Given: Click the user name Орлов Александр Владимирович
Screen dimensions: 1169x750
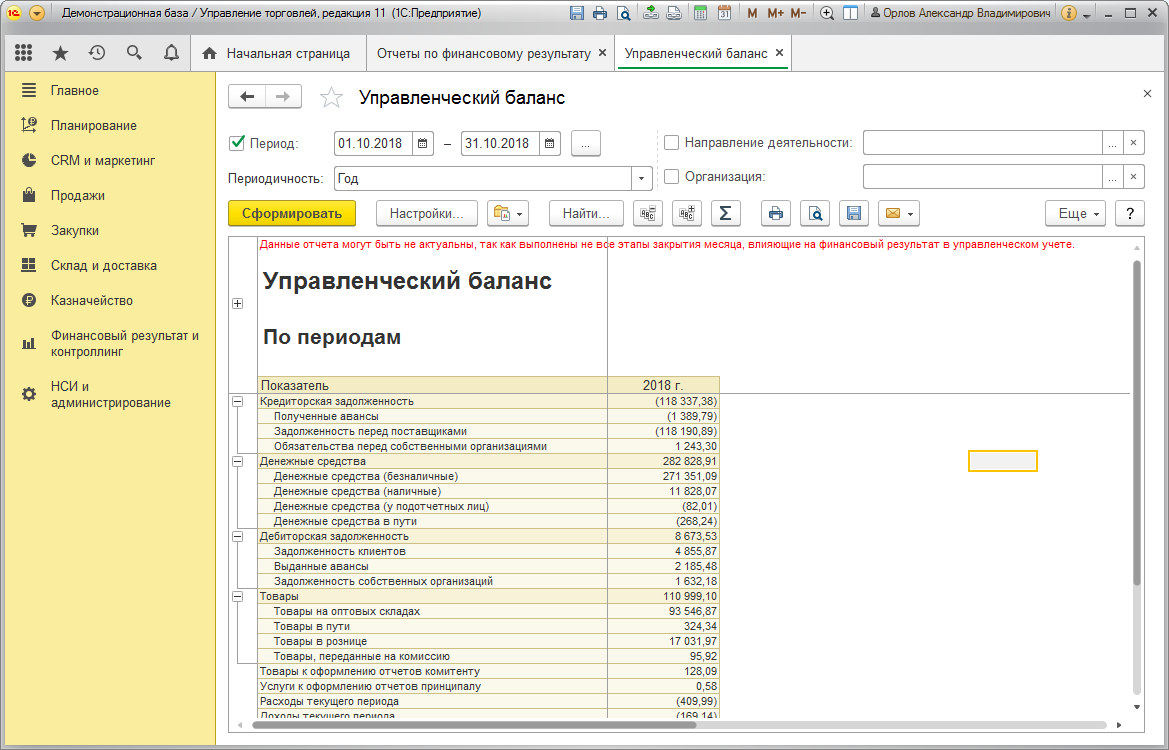Looking at the screenshot, I should (961, 13).
